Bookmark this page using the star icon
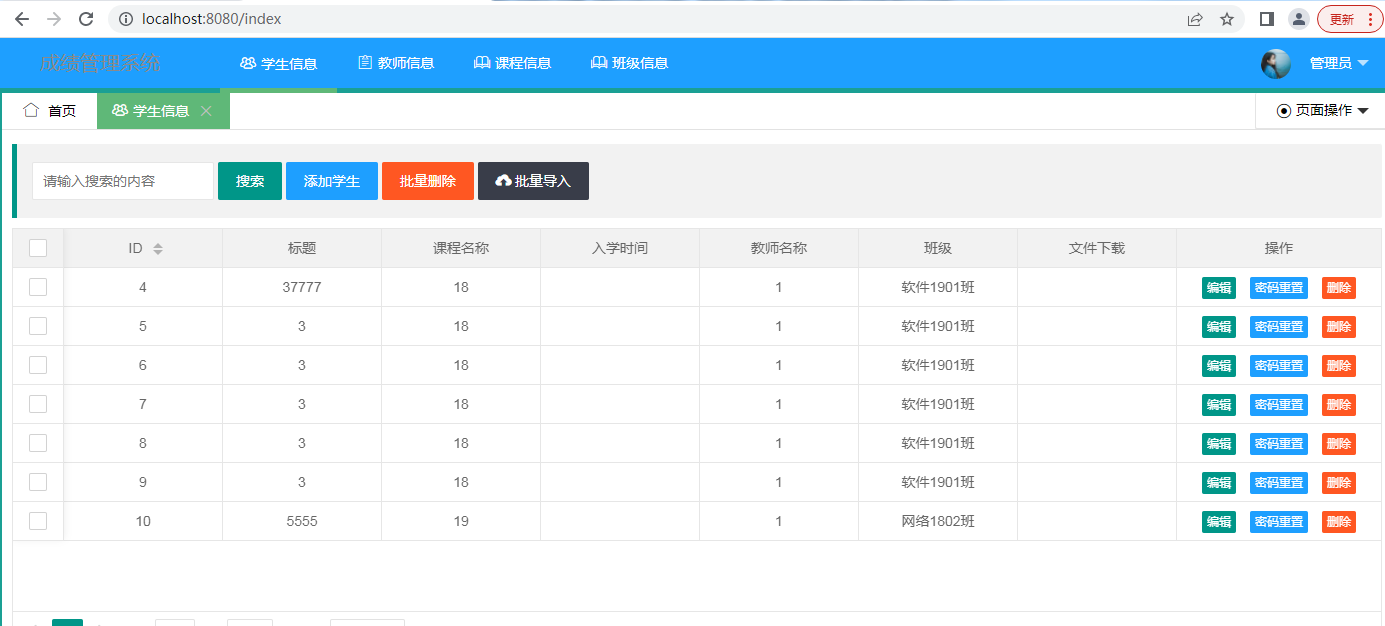 1227,19
